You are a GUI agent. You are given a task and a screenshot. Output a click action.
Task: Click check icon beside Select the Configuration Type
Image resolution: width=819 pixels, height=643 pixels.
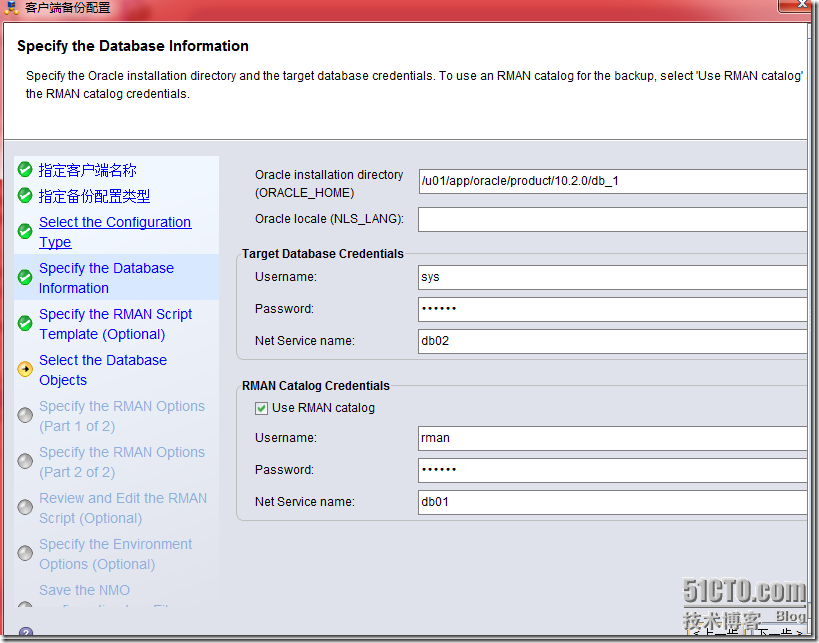pyautogui.click(x=25, y=231)
